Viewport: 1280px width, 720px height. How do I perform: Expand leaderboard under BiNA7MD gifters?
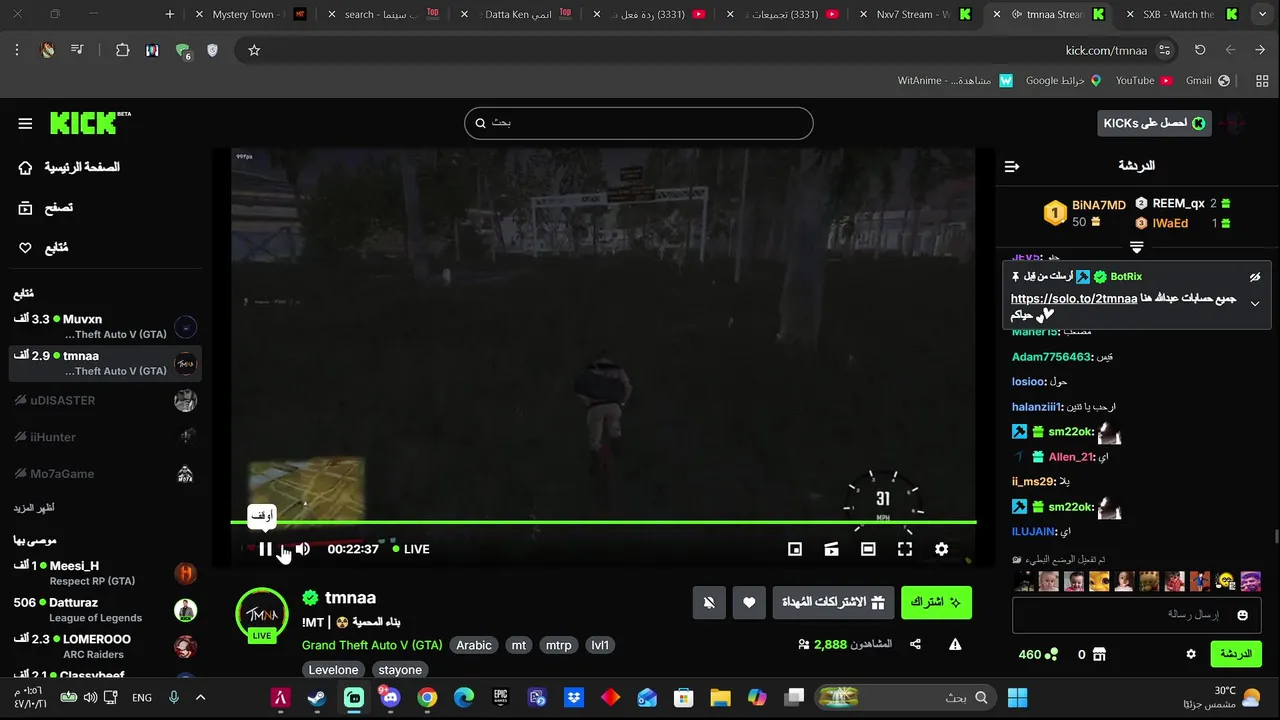[1136, 246]
